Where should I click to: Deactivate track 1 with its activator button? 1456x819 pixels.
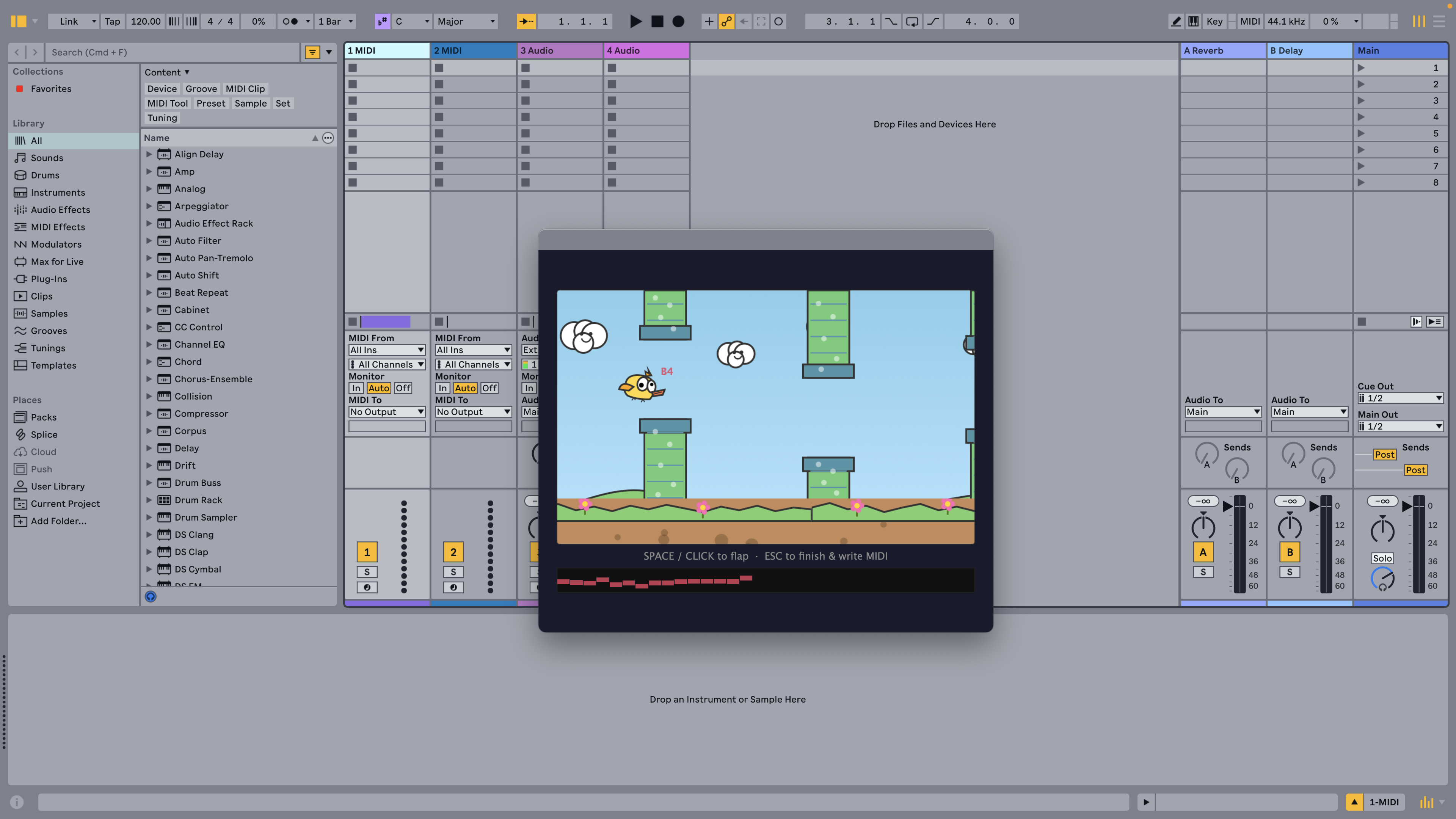tap(367, 552)
